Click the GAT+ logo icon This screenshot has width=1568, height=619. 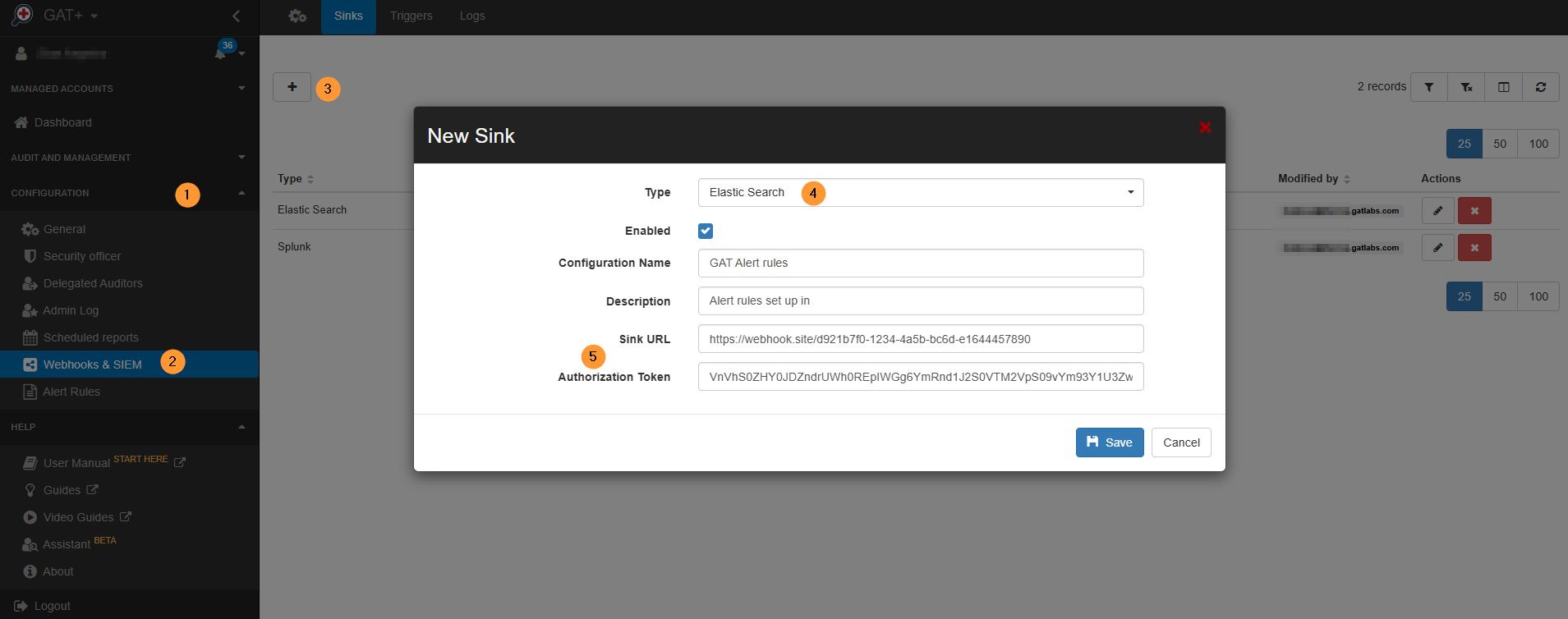point(22,15)
